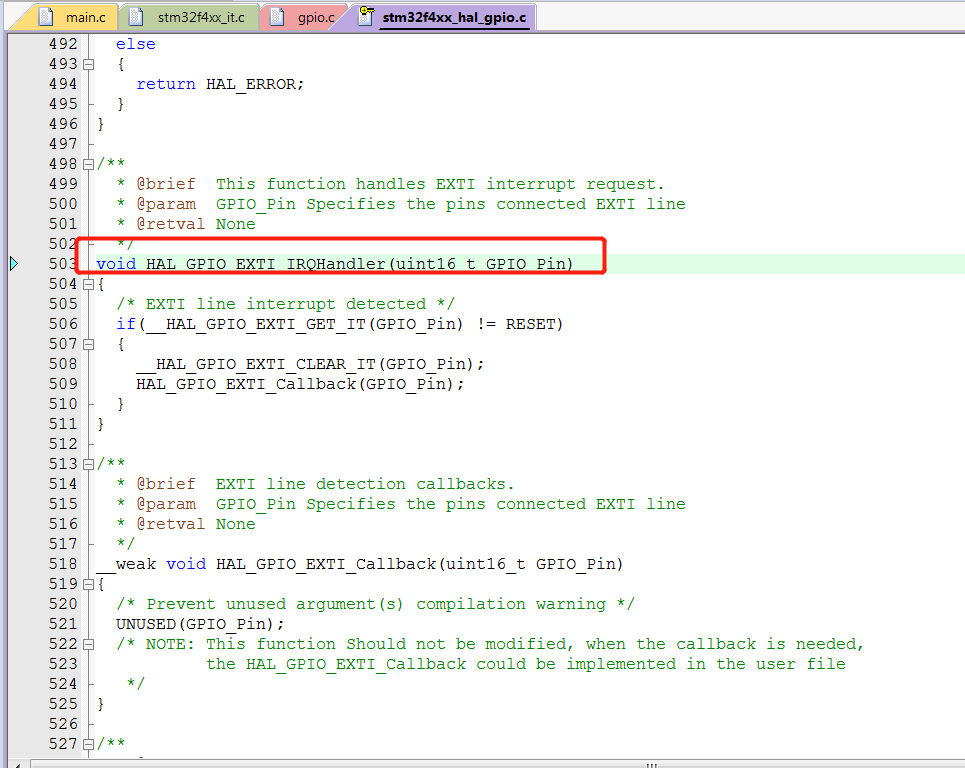Screen dimensions: 965x768
Task: Click UNUSED(GPIO_Pin) on line 521
Action: pyautogui.click(x=195, y=624)
